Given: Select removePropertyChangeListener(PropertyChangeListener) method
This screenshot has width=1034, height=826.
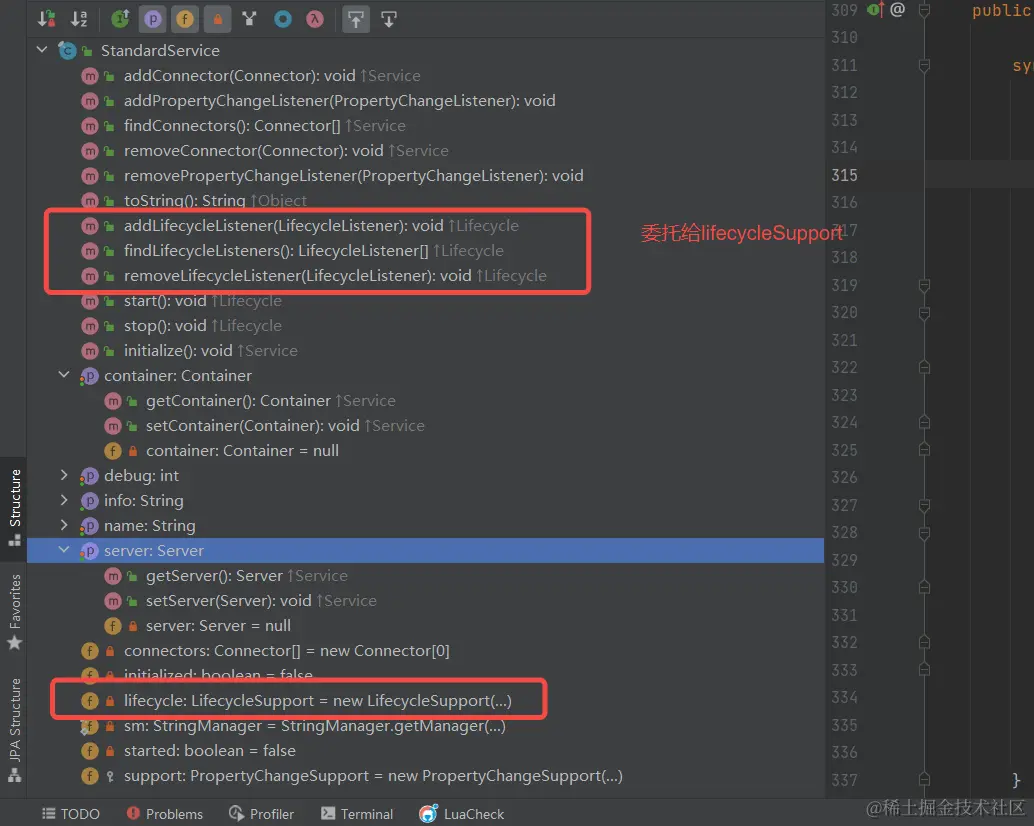Looking at the screenshot, I should click(353, 176).
